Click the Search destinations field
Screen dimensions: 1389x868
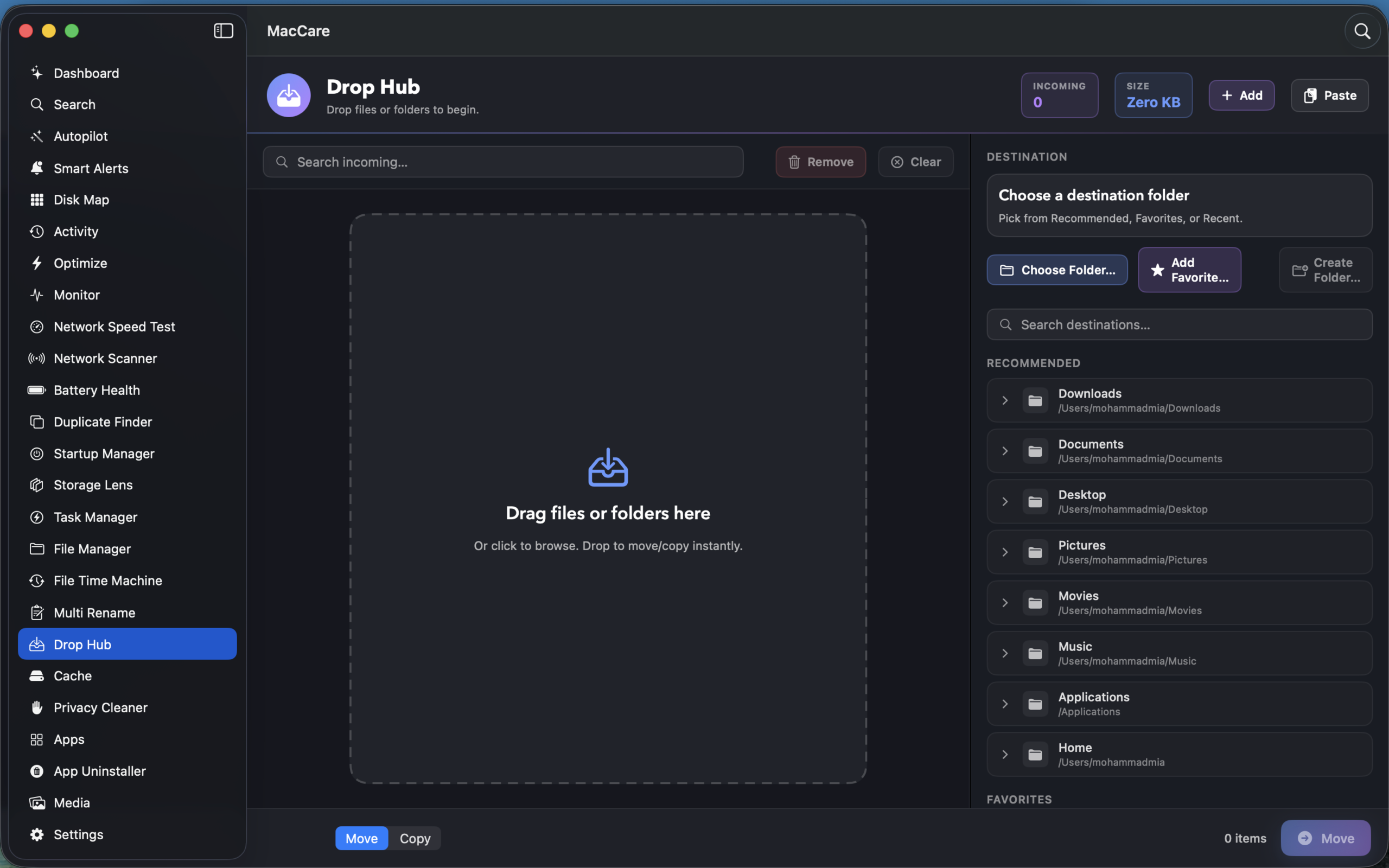point(1180,325)
